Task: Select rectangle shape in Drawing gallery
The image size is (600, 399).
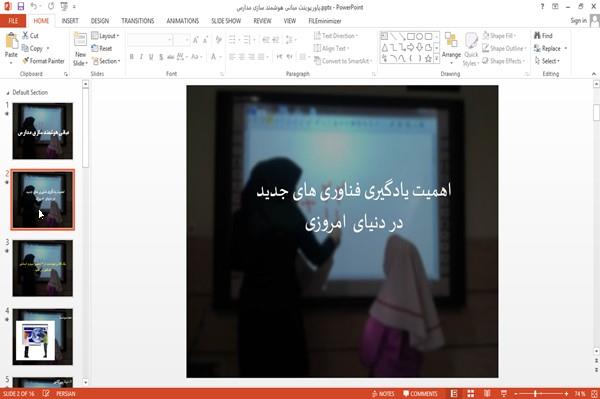Action: [411, 36]
